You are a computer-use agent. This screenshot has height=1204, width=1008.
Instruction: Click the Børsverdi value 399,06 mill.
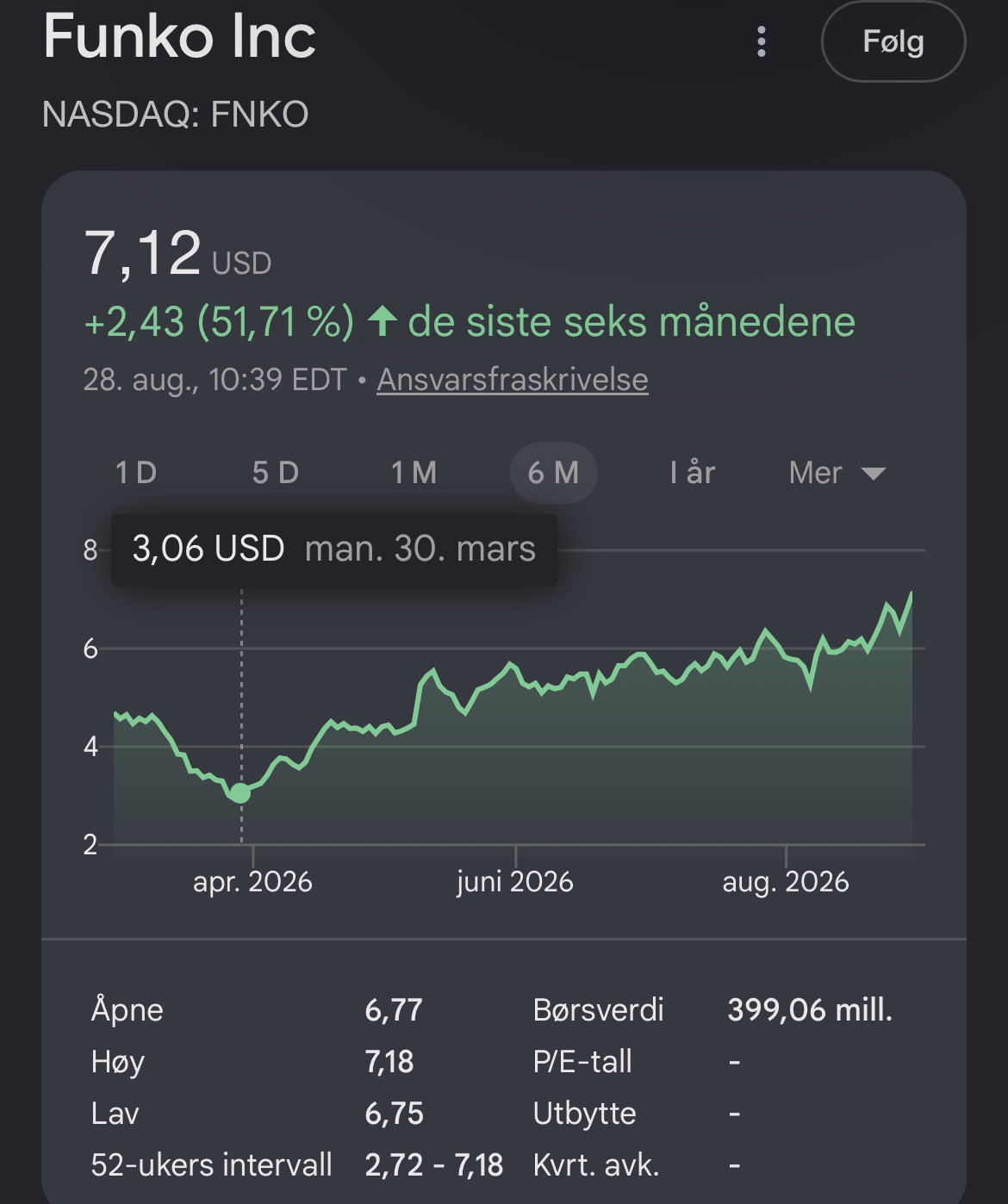tap(810, 1009)
